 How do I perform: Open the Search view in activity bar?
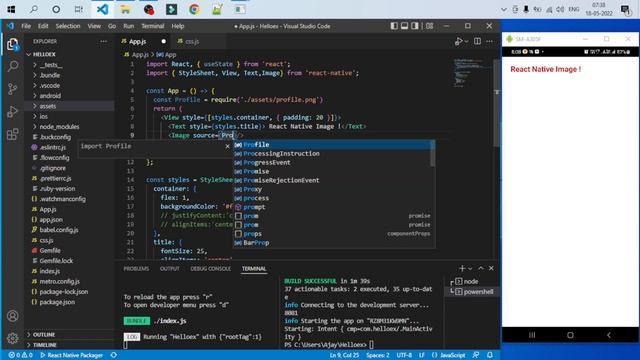pos(13,66)
